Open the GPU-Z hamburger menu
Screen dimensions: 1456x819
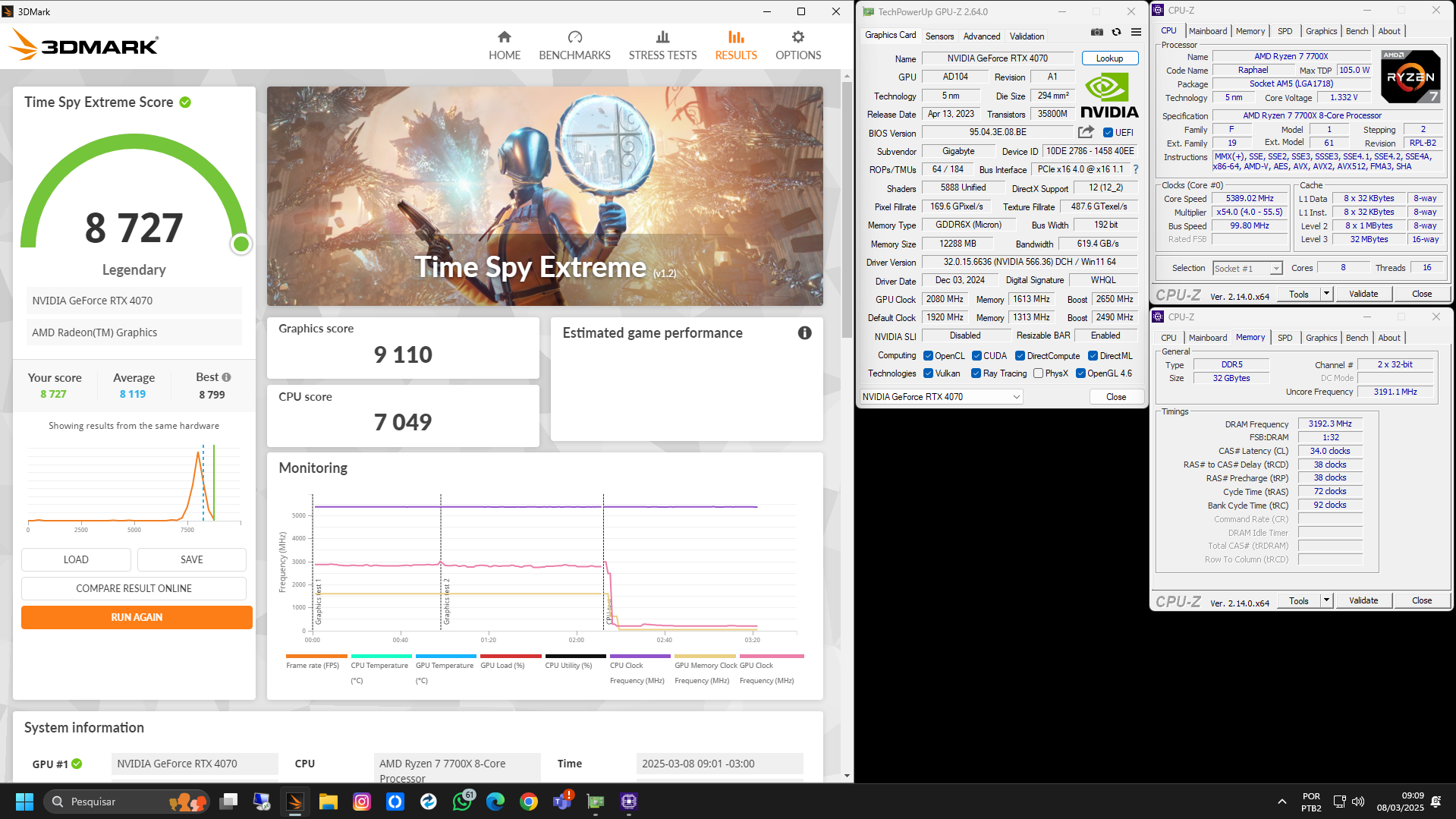[1136, 33]
